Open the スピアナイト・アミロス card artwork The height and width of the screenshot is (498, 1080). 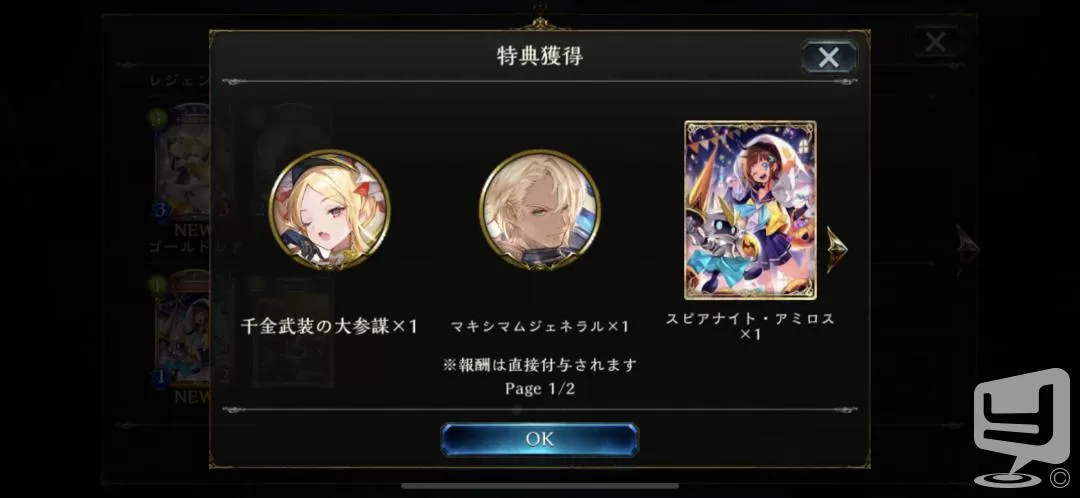750,210
